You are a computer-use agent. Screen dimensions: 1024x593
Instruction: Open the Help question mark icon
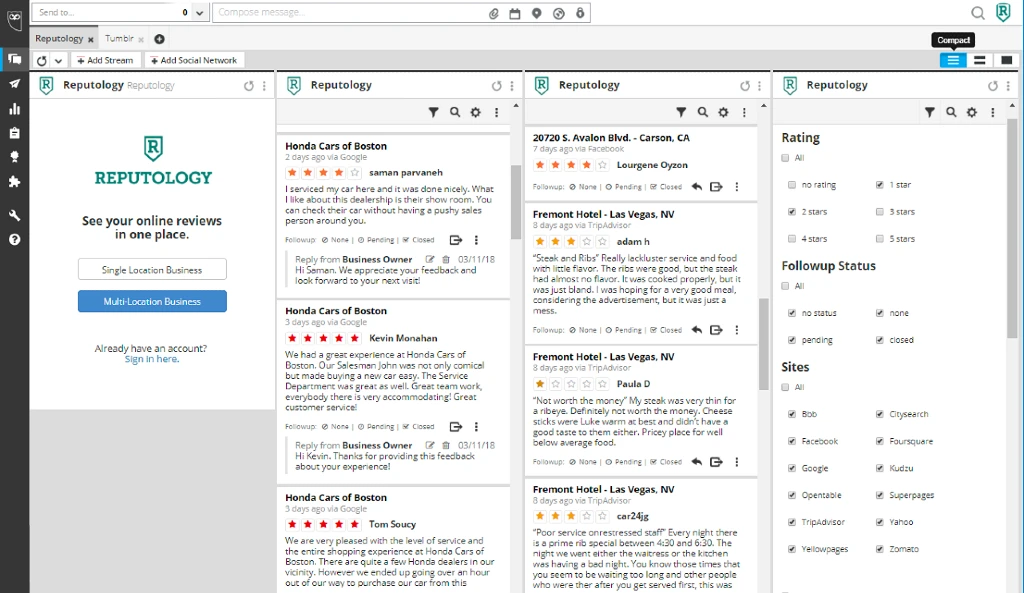click(14, 240)
